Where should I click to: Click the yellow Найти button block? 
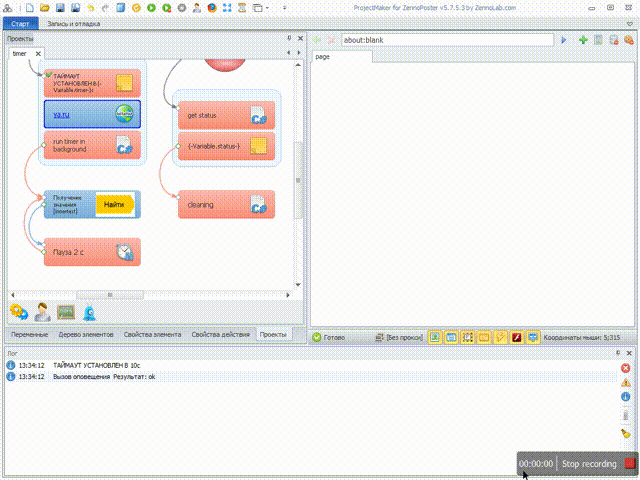click(115, 204)
